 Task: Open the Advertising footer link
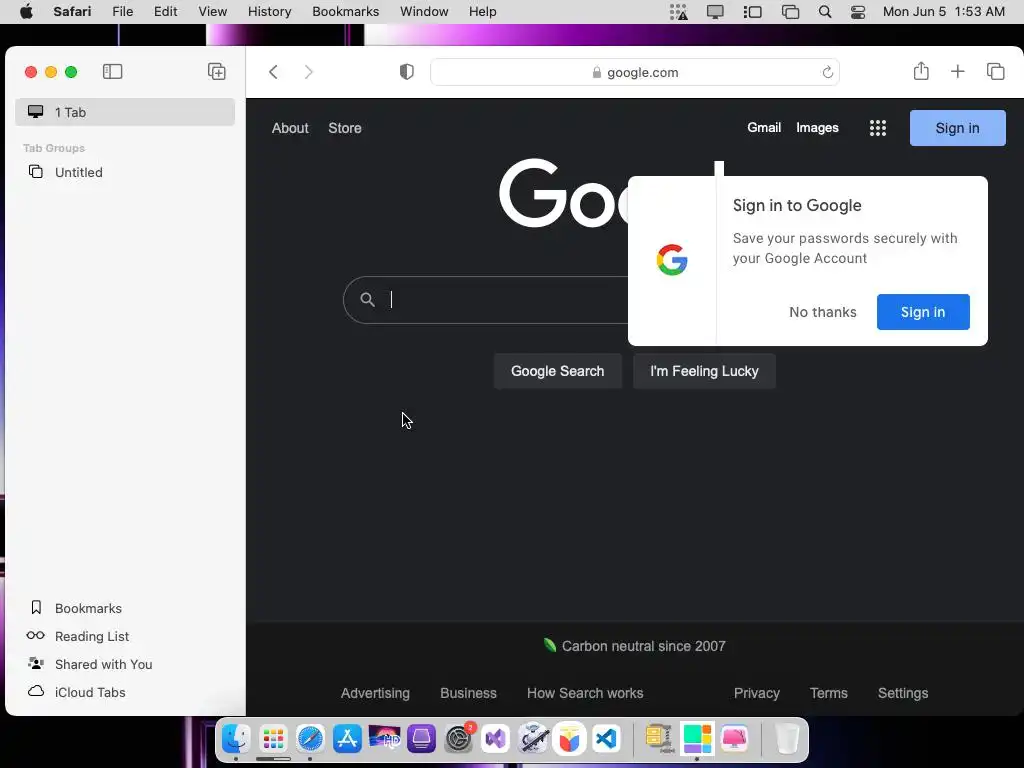pos(376,693)
